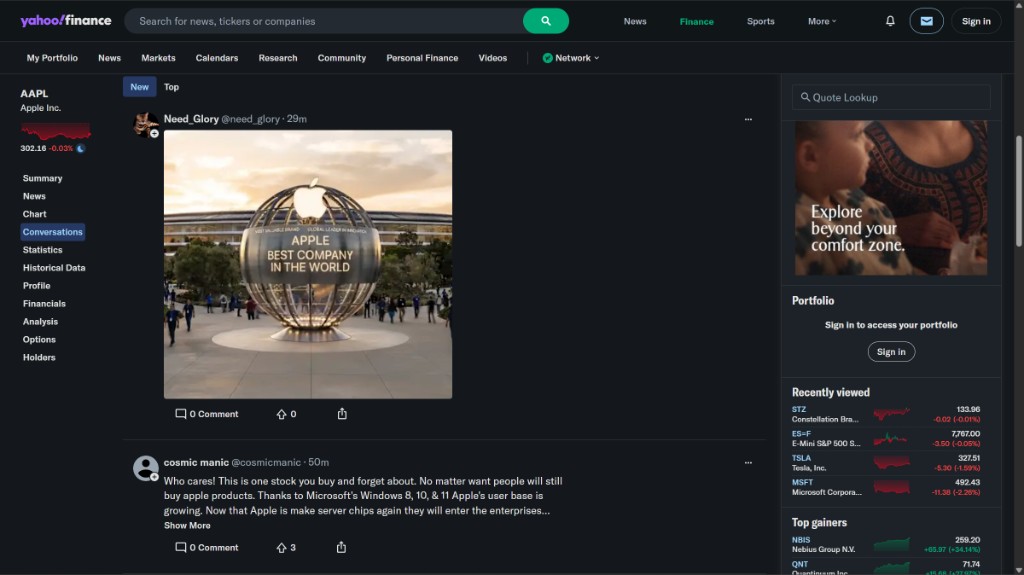Viewport: 1024px width, 575px height.
Task: Open Historical Data in sidebar
Action: tap(54, 268)
